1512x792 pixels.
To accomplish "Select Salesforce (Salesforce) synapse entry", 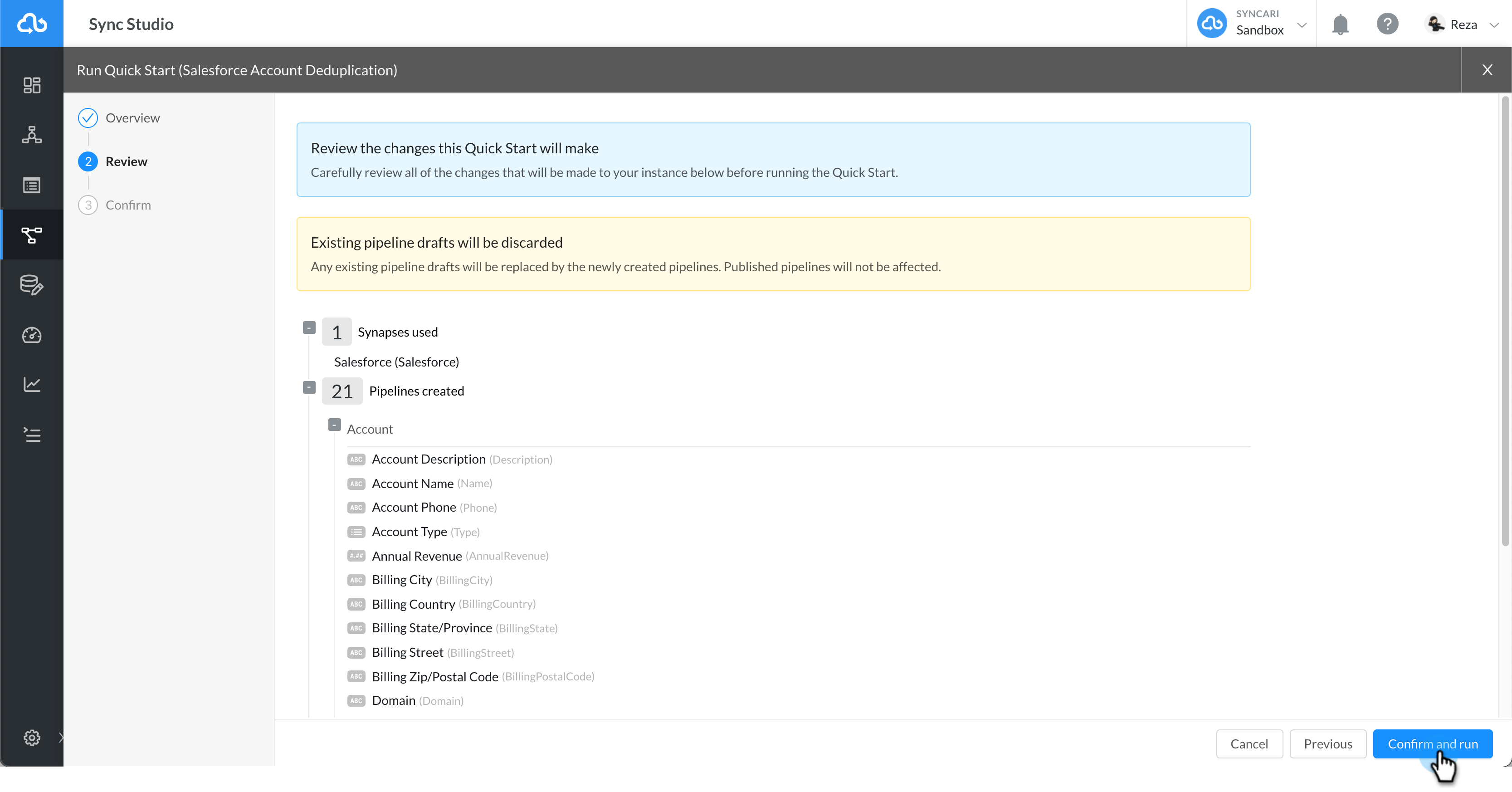I will [396, 362].
